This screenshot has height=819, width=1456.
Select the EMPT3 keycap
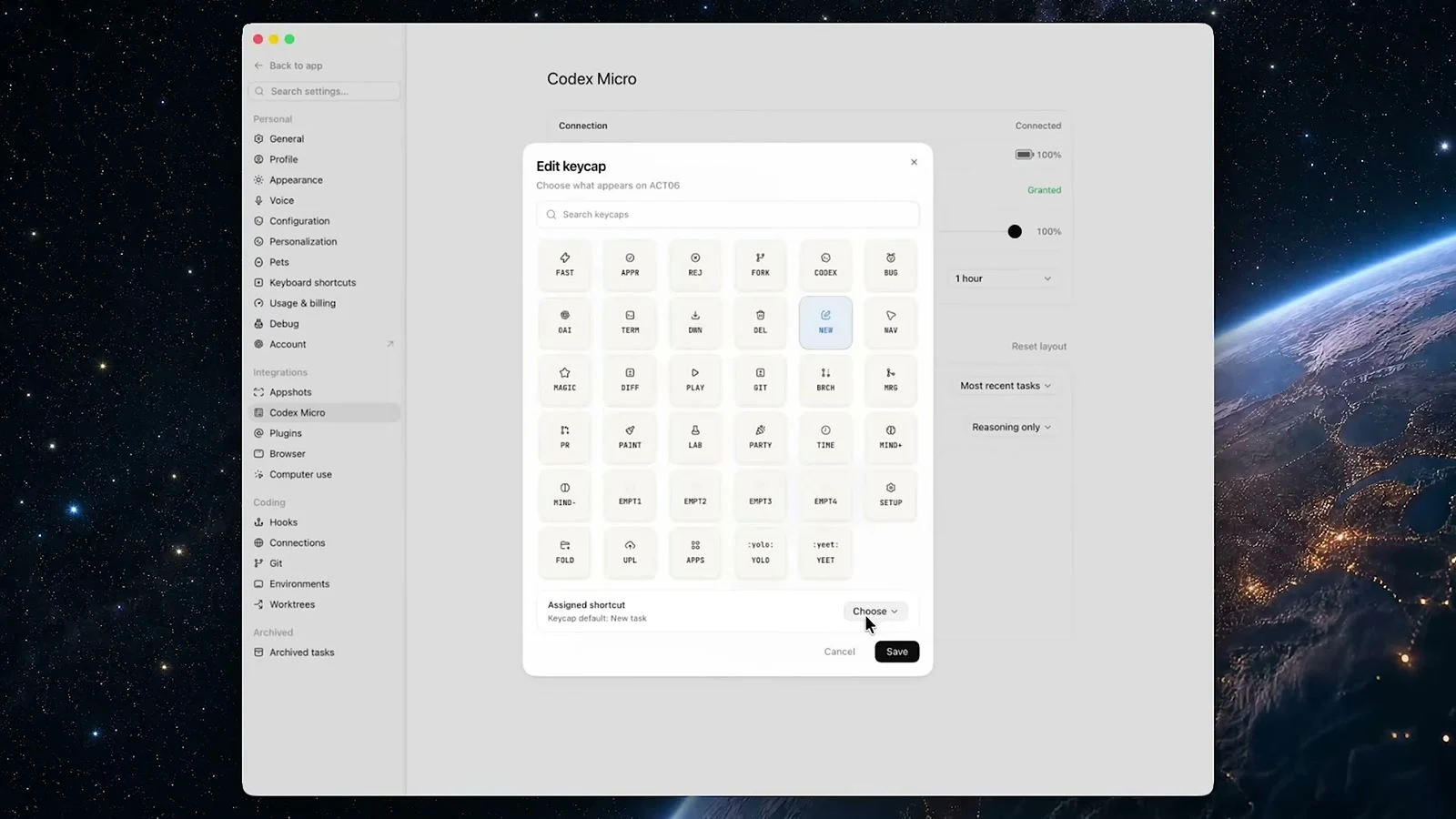click(x=761, y=494)
